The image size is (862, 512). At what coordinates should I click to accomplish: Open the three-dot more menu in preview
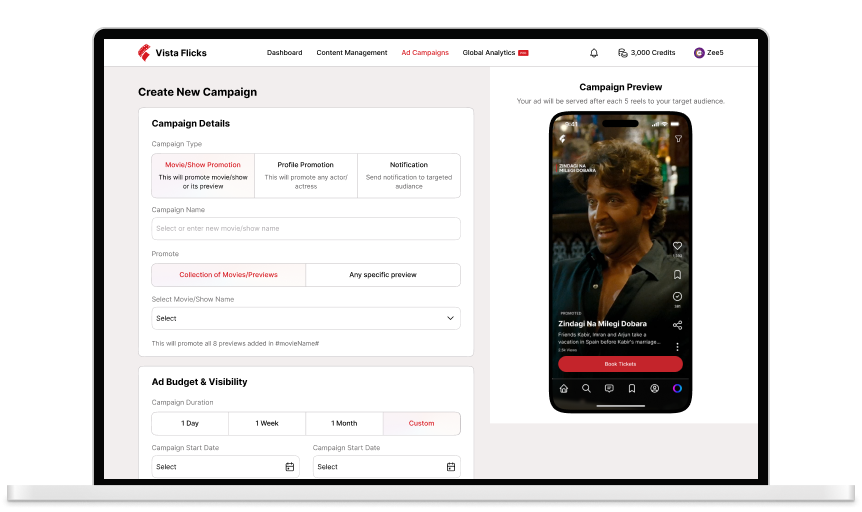tap(677, 346)
